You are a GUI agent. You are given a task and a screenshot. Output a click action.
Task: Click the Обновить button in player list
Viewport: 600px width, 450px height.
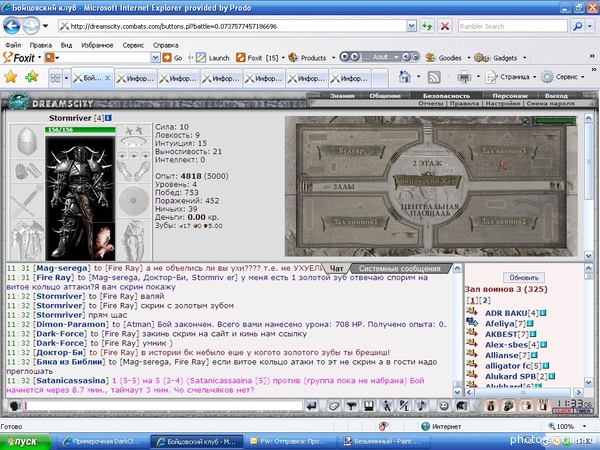pyautogui.click(x=524, y=277)
